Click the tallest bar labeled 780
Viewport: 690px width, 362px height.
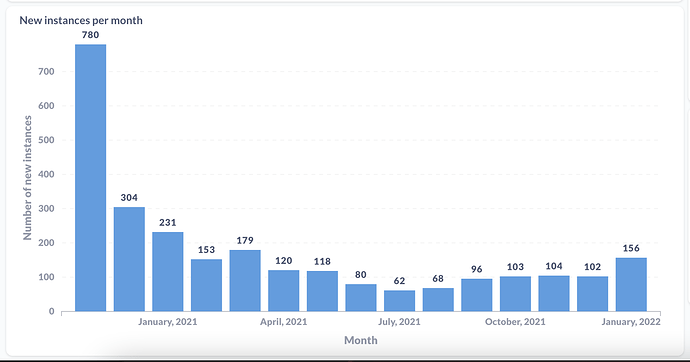[x=91, y=178]
